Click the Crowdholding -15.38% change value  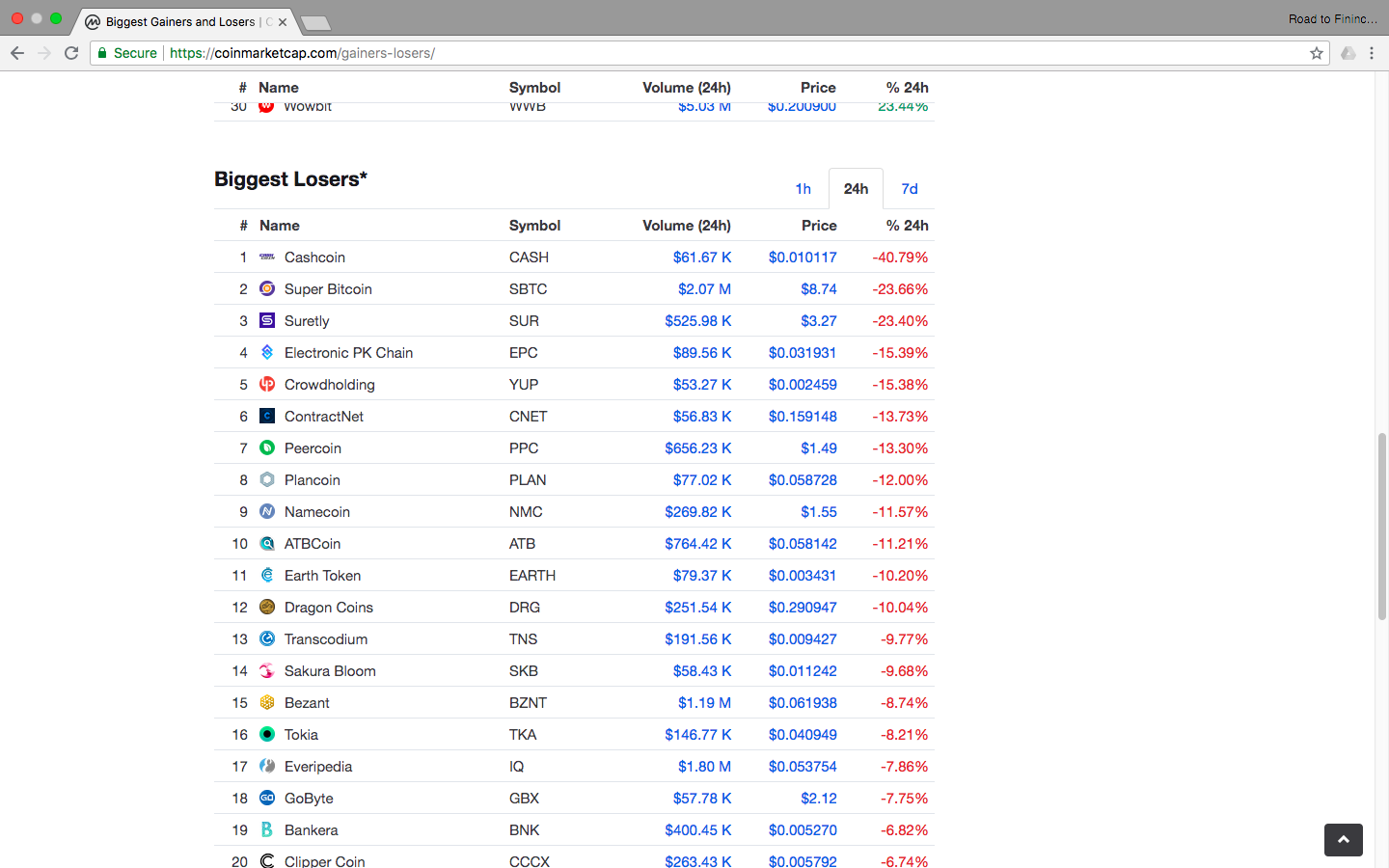pyautogui.click(x=900, y=385)
